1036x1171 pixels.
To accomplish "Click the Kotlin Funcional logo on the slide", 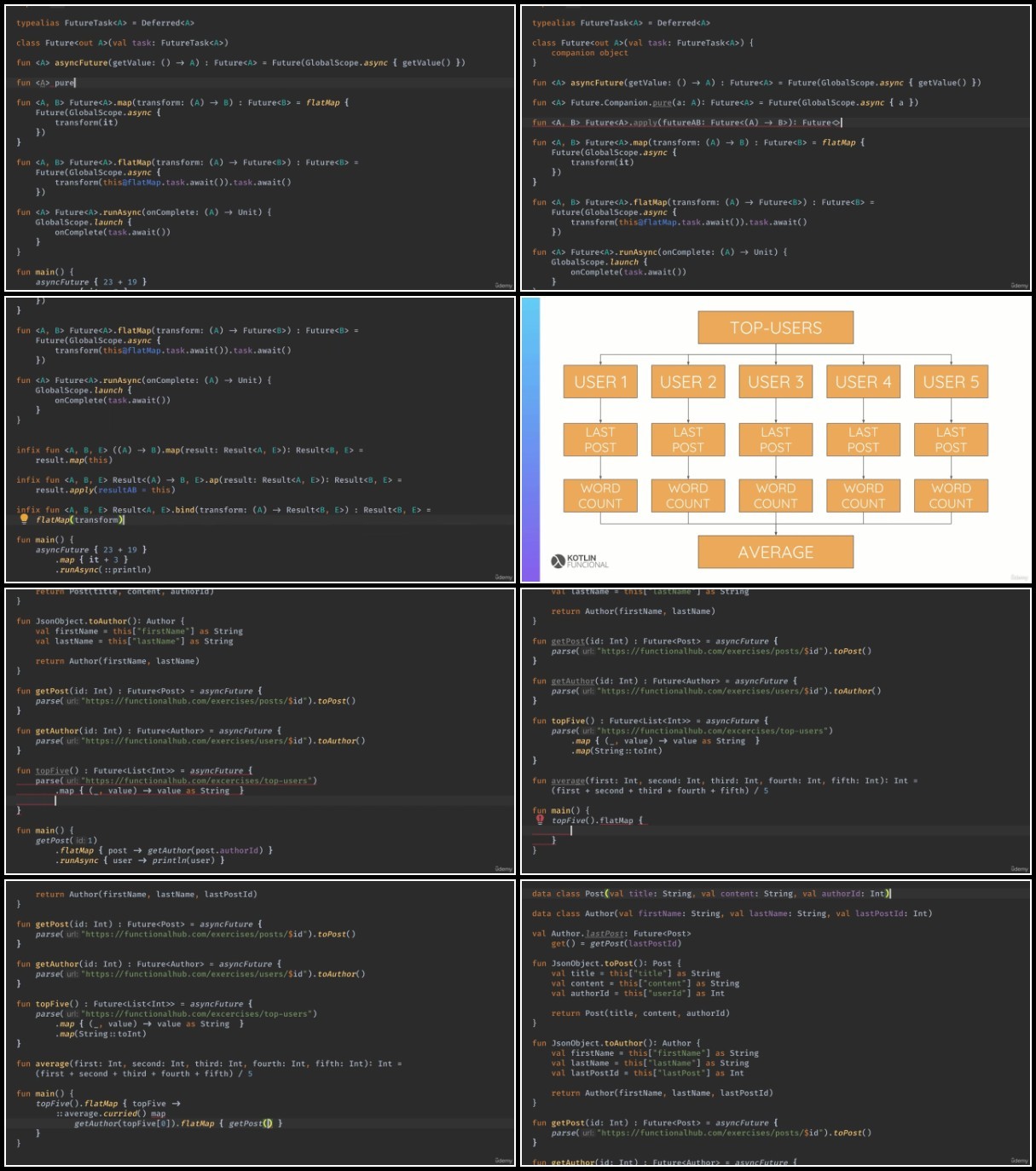I will (x=580, y=560).
